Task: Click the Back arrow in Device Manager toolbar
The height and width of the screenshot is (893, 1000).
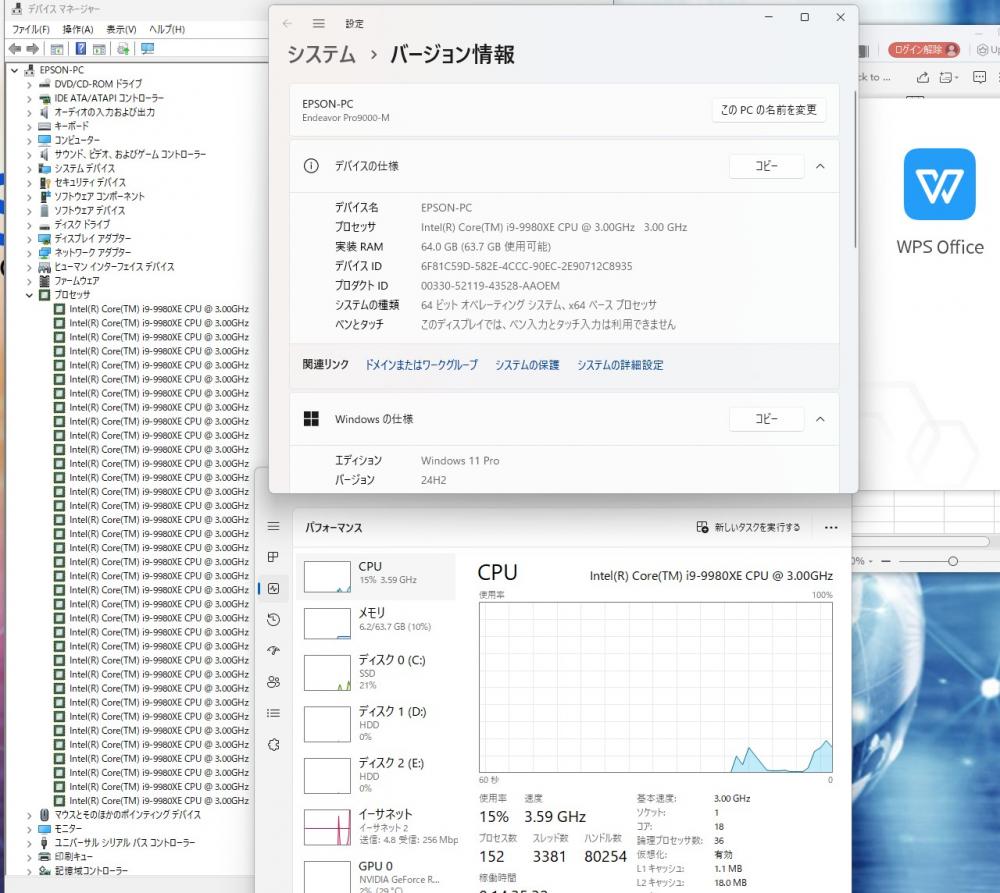Action: pyautogui.click(x=15, y=48)
